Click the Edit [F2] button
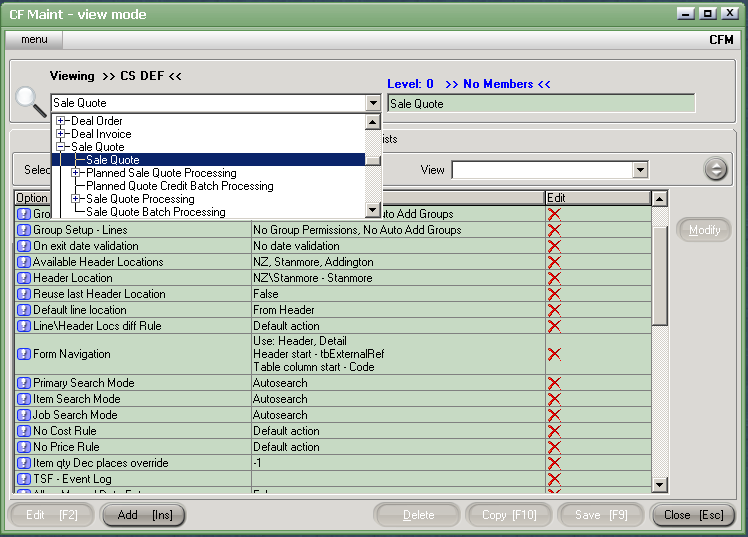748x537 pixels. coord(52,515)
